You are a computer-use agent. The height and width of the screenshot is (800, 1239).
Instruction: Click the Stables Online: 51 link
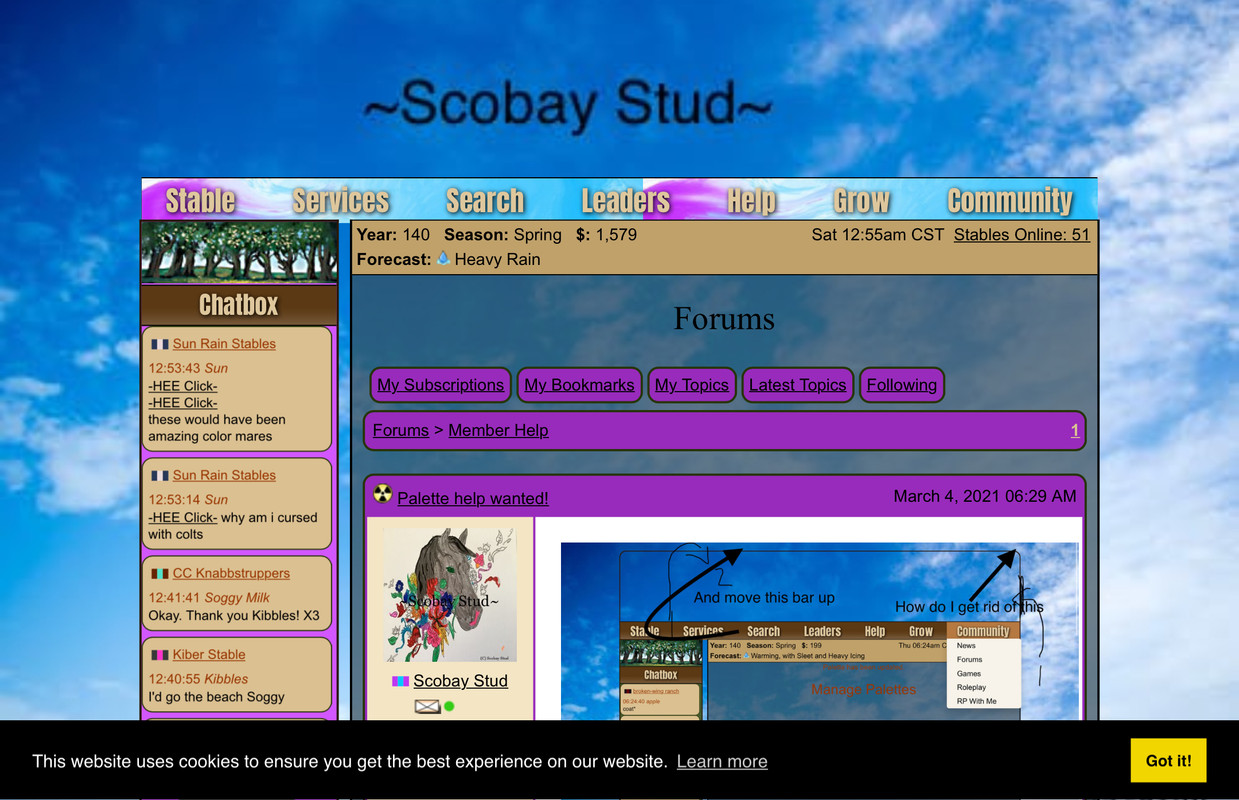[x=1021, y=235]
